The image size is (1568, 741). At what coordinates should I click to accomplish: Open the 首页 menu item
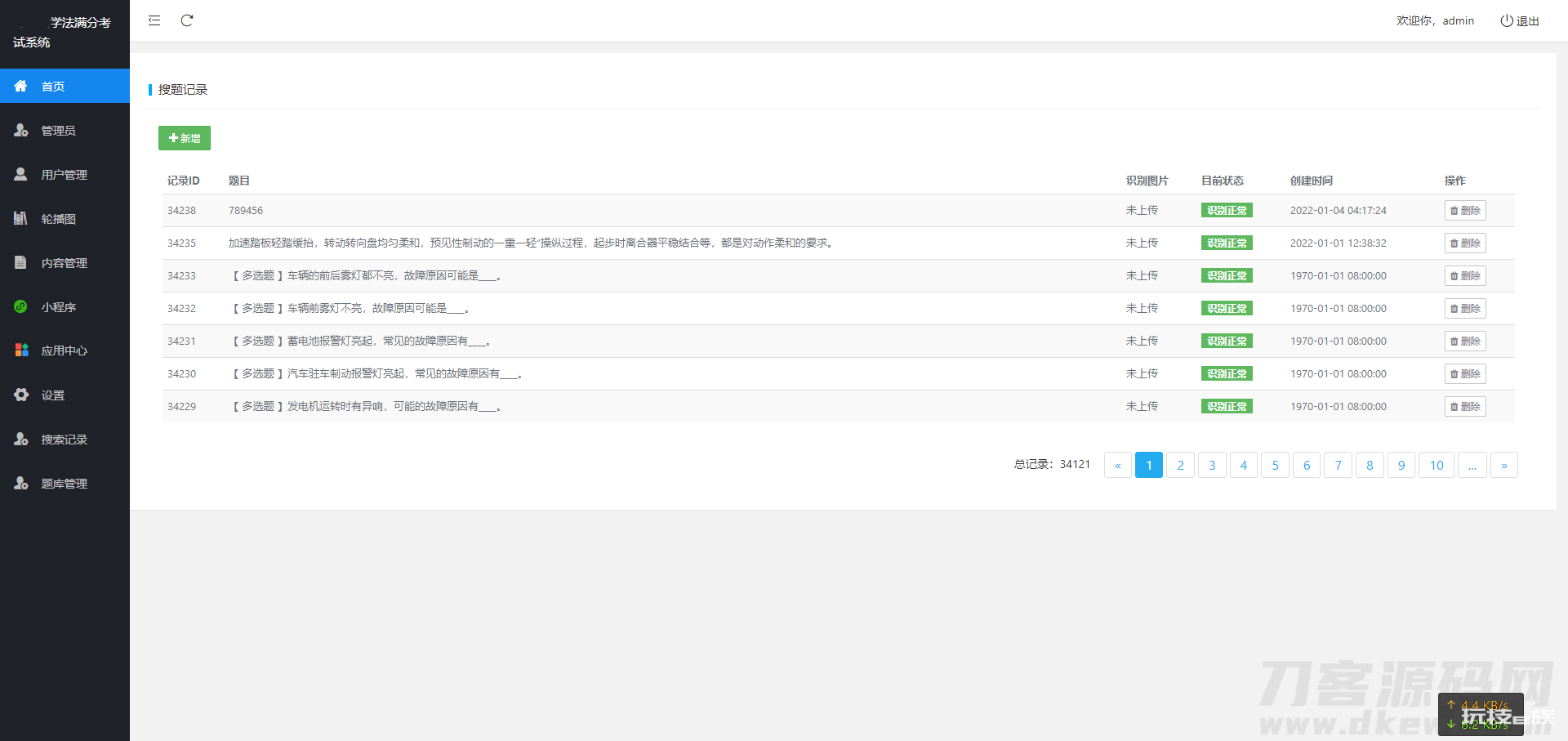(x=65, y=86)
